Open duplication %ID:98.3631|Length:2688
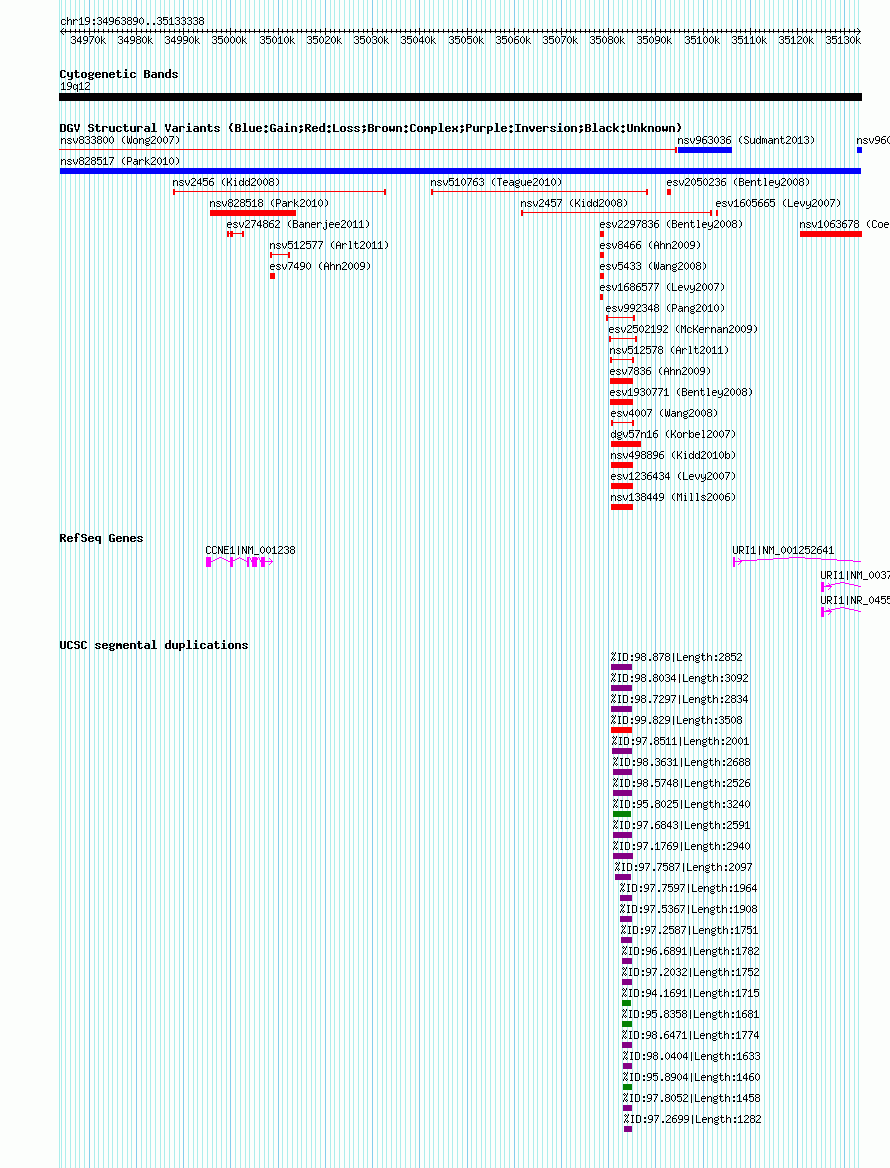The image size is (890, 1168). (x=681, y=762)
